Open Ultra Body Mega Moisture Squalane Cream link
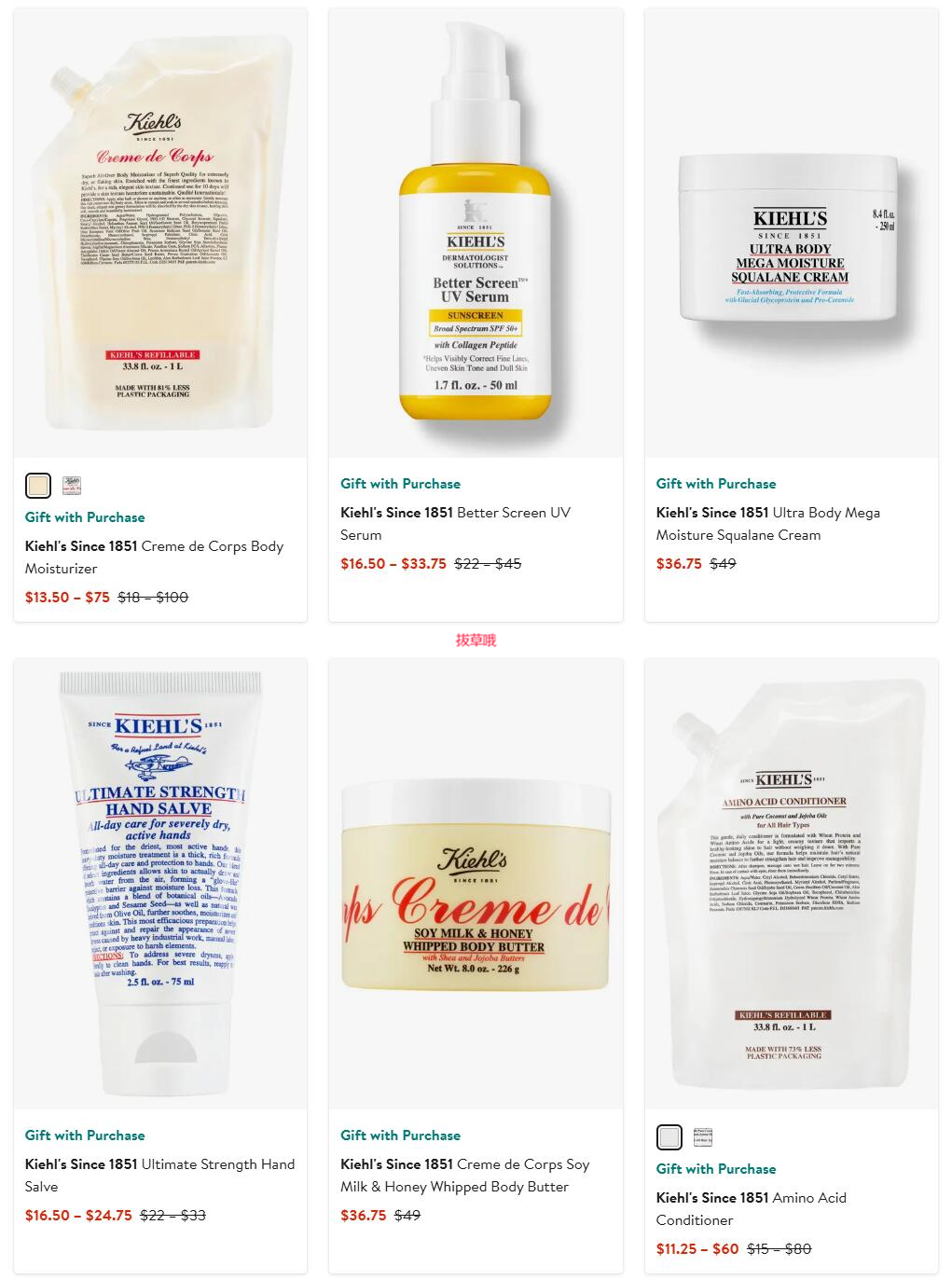This screenshot has width=952, height=1280. pos(767,524)
